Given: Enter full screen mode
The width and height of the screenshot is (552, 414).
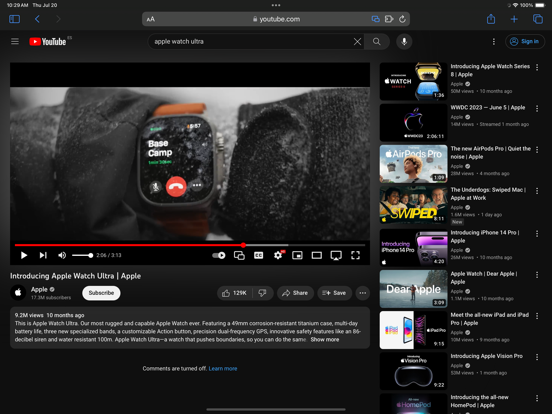Looking at the screenshot, I should coord(356,255).
